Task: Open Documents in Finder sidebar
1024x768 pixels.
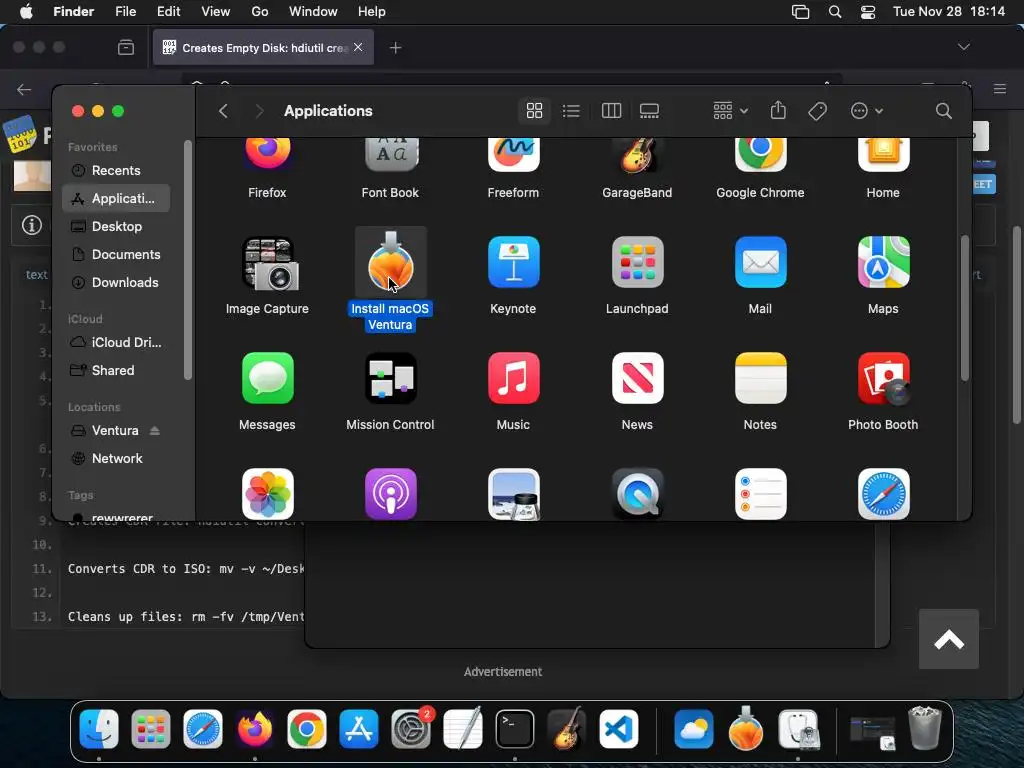Action: pos(116,255)
